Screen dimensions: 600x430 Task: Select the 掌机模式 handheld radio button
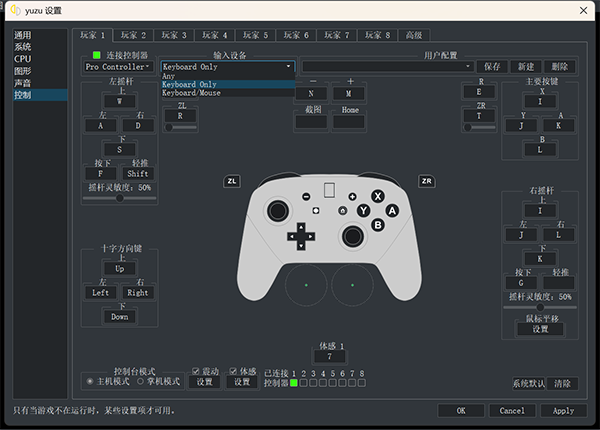[x=140, y=381]
